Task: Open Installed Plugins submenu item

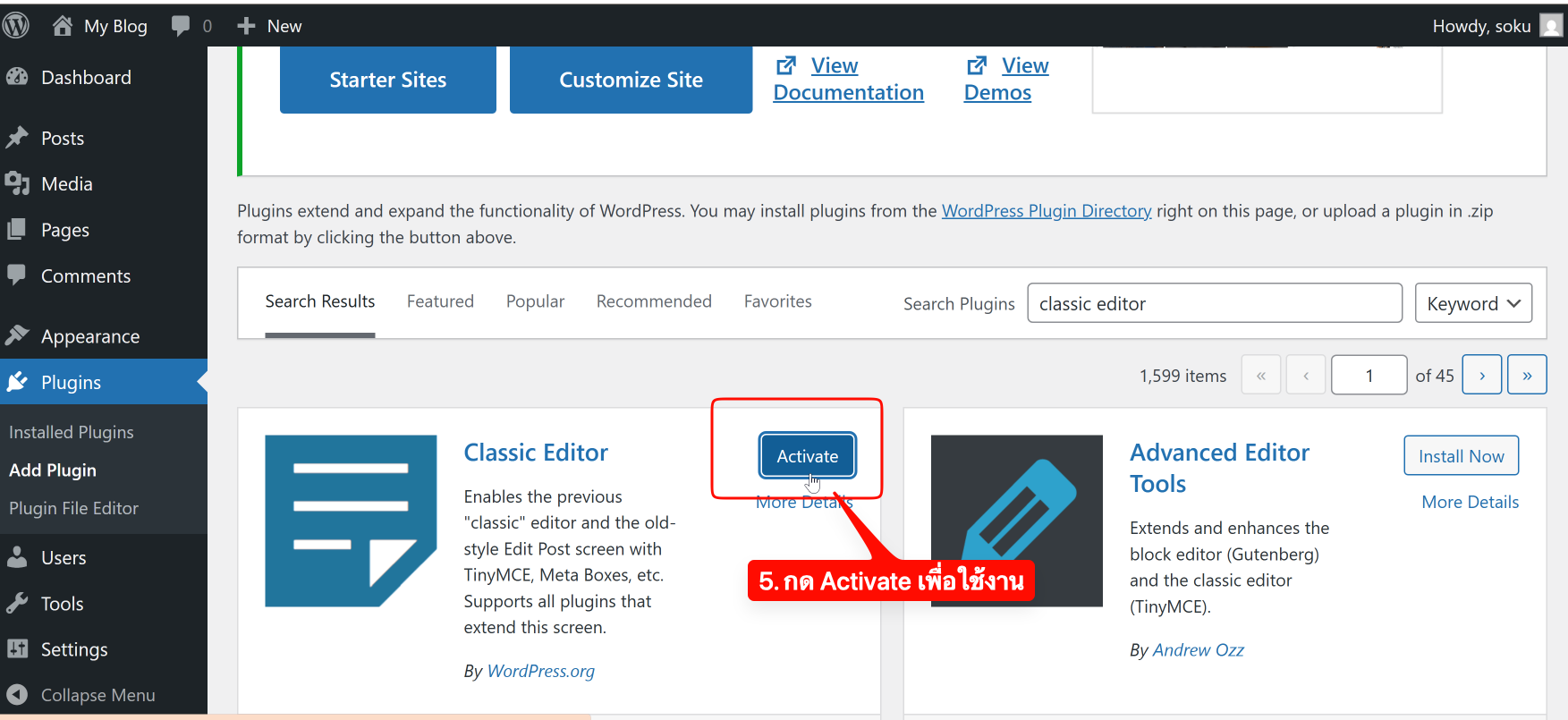Action: coord(72,432)
